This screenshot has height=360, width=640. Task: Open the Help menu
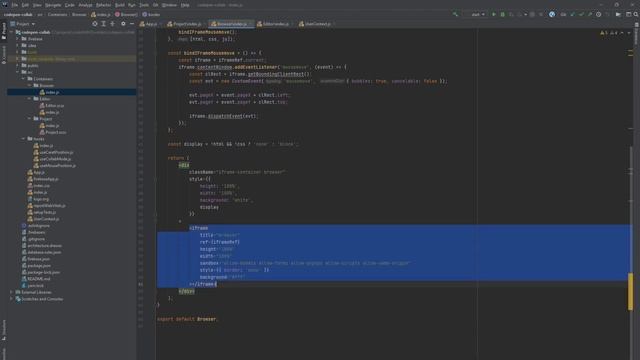[x=185, y=5]
